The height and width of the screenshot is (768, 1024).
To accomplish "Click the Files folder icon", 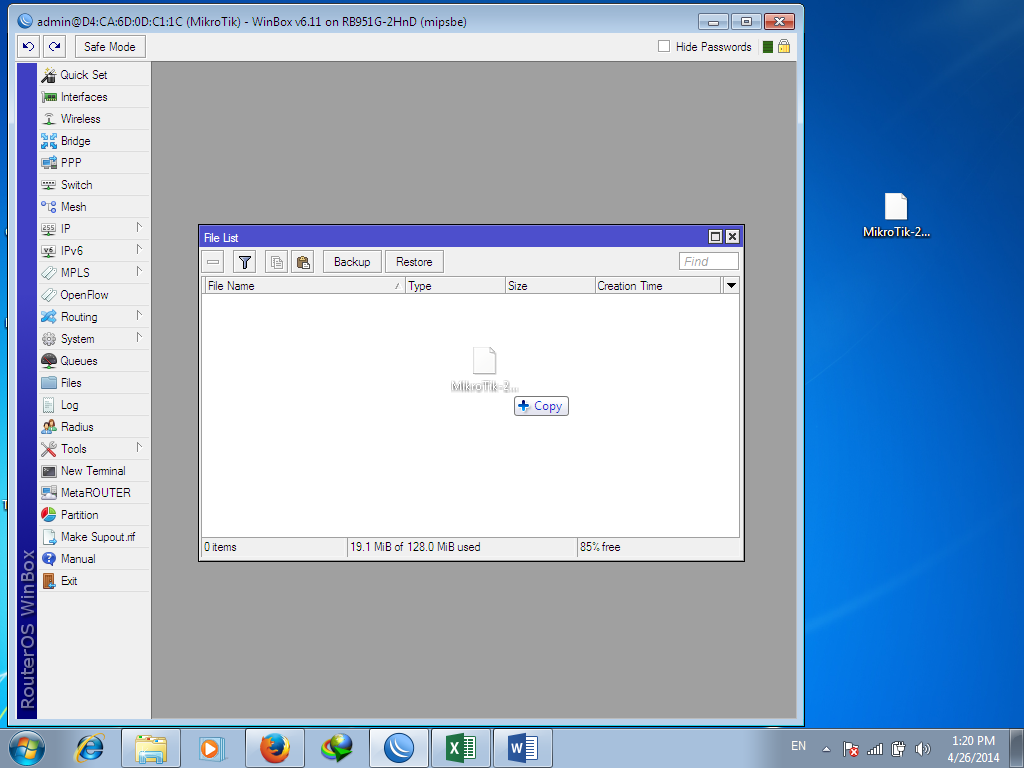I will pyautogui.click(x=49, y=383).
